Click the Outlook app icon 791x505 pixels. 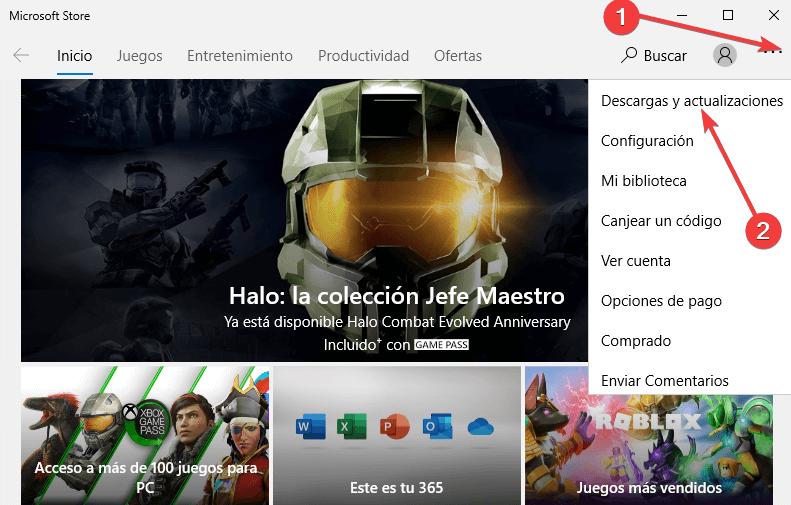pyautogui.click(x=437, y=427)
